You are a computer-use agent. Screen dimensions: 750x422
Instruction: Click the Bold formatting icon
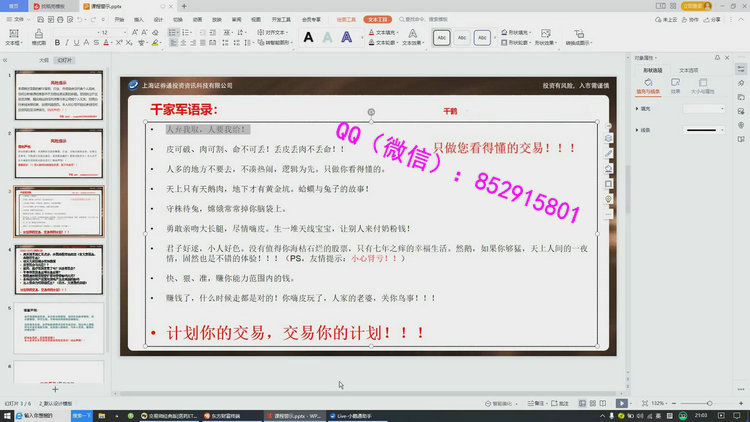(x=57, y=43)
